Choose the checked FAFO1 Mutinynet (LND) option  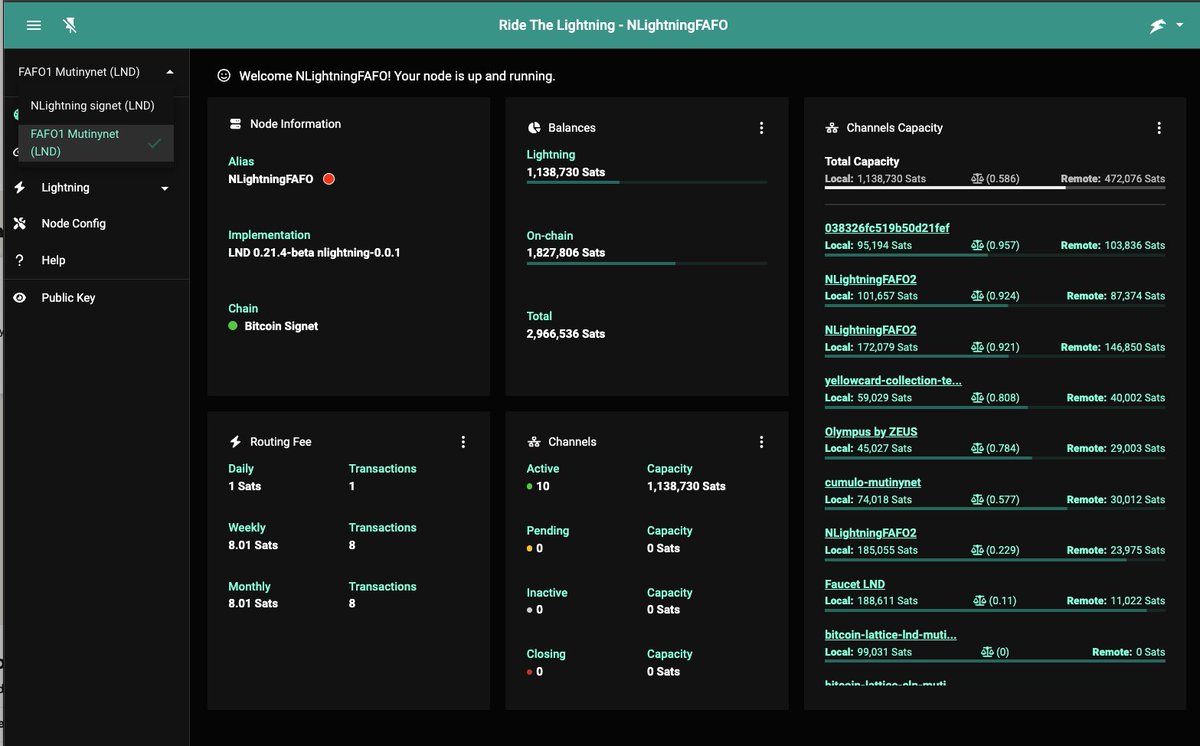tap(96, 143)
